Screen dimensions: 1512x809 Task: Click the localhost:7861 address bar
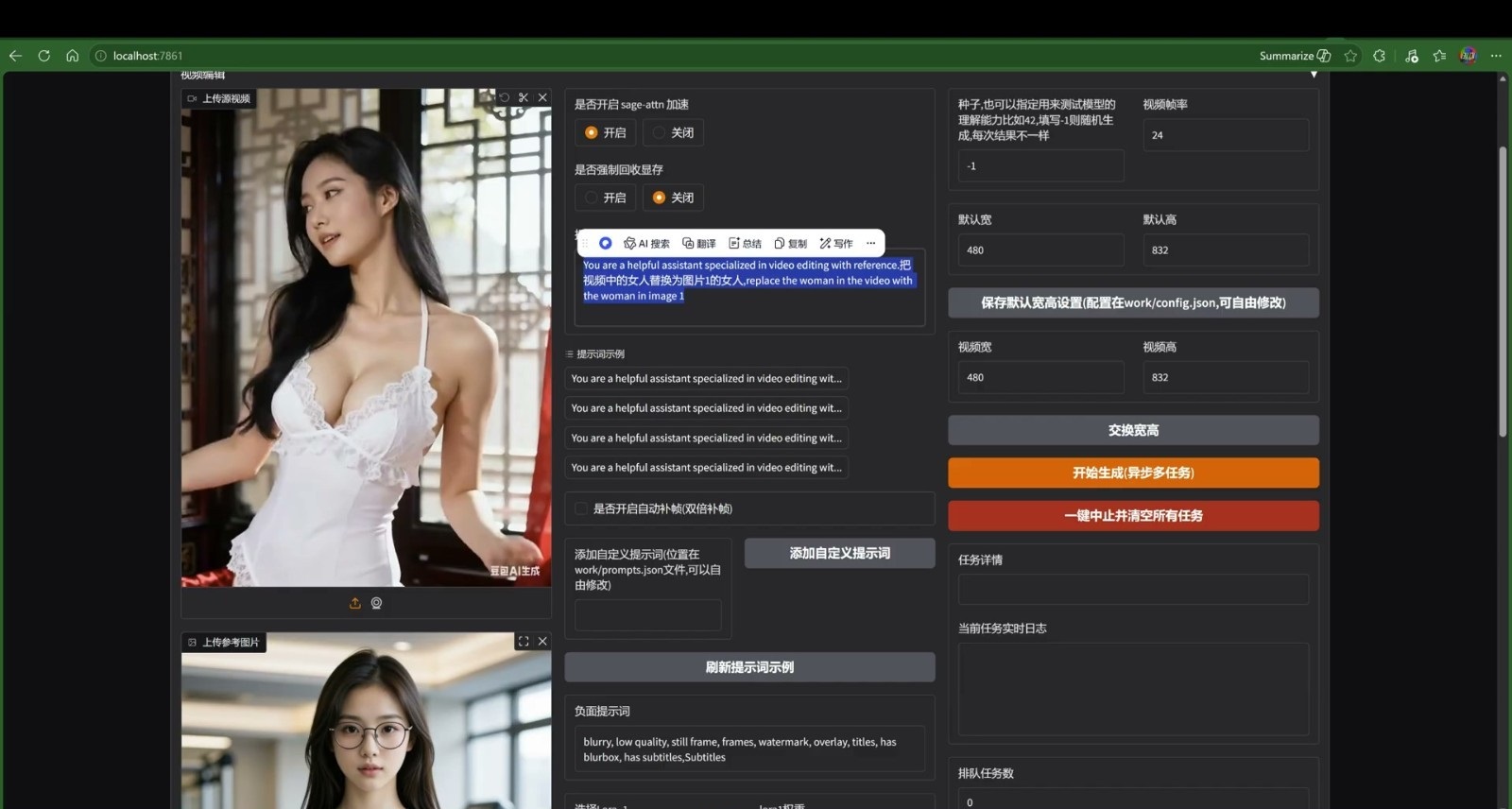coord(147,56)
